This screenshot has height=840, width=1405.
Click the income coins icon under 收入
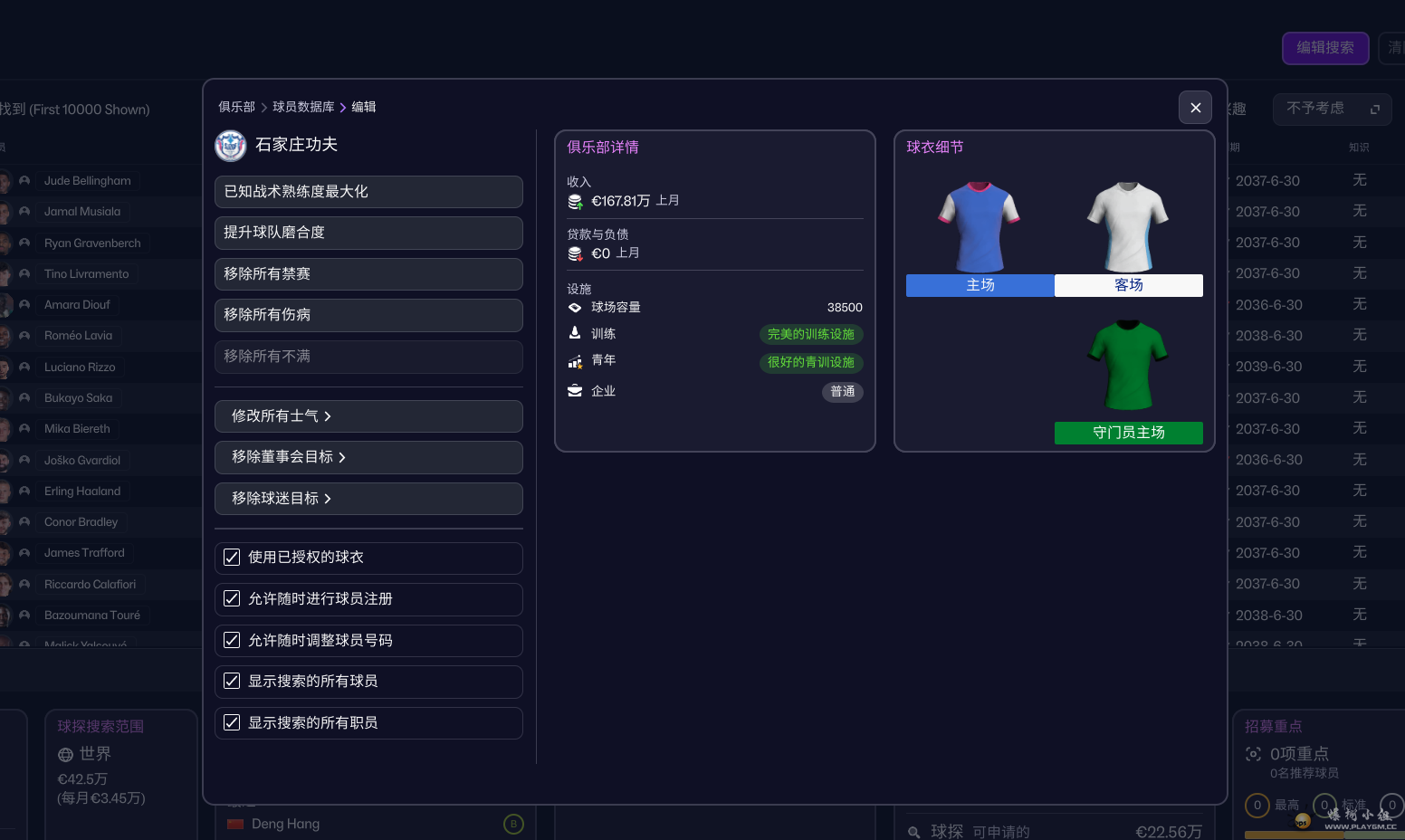click(575, 202)
